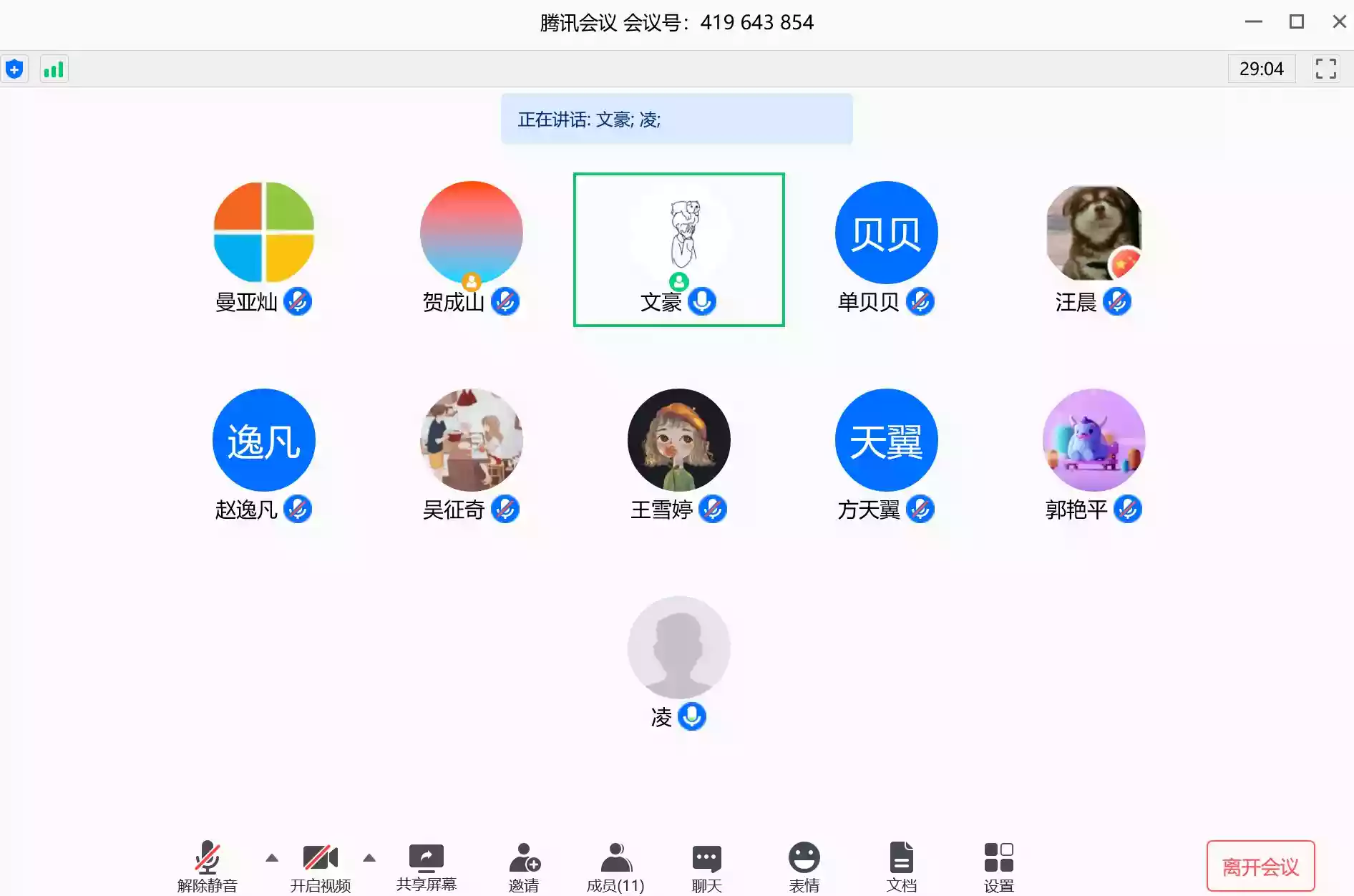This screenshot has height=896, width=1354.
Task: Click muted mic icon next to 吴征奇
Action: pos(505,509)
